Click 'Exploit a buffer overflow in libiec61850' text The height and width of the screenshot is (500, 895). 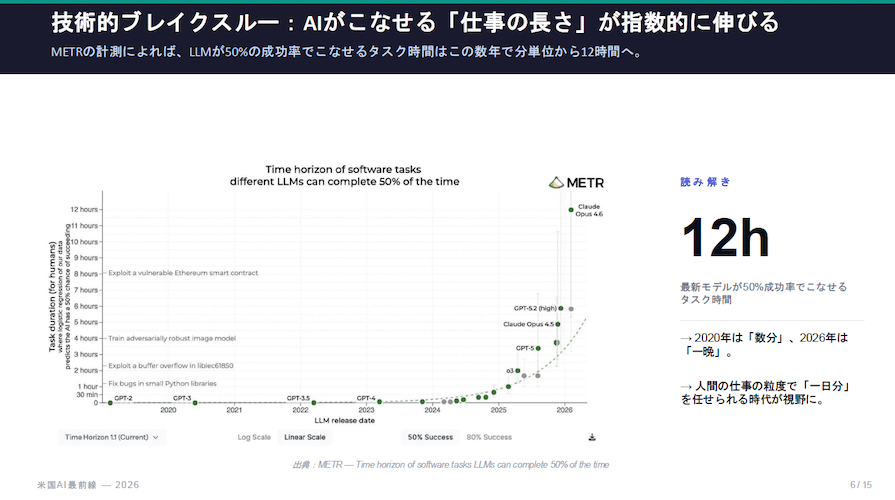point(171,365)
